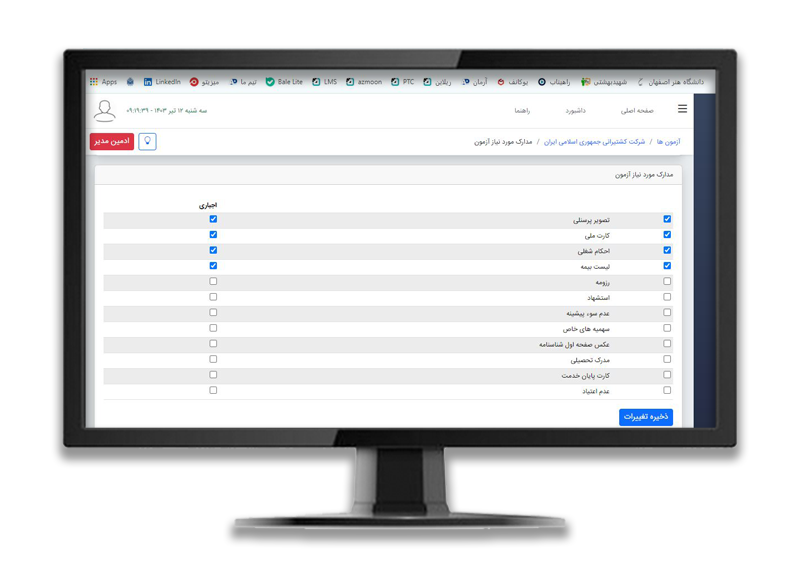Enable the selection checkbox for رزومه
The image size is (800, 578).
(x=667, y=281)
